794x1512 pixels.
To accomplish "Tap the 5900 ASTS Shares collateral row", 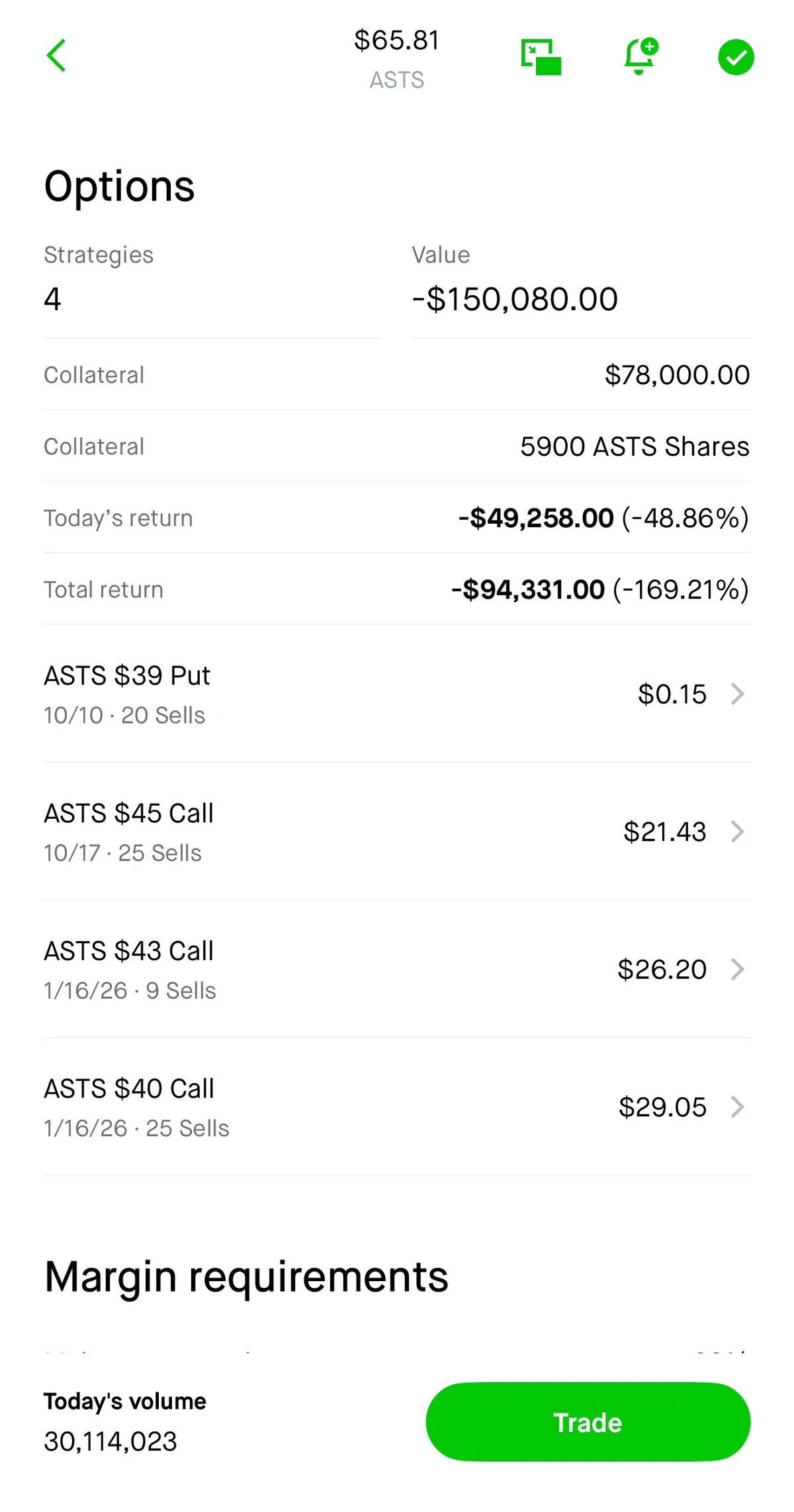I will point(397,446).
